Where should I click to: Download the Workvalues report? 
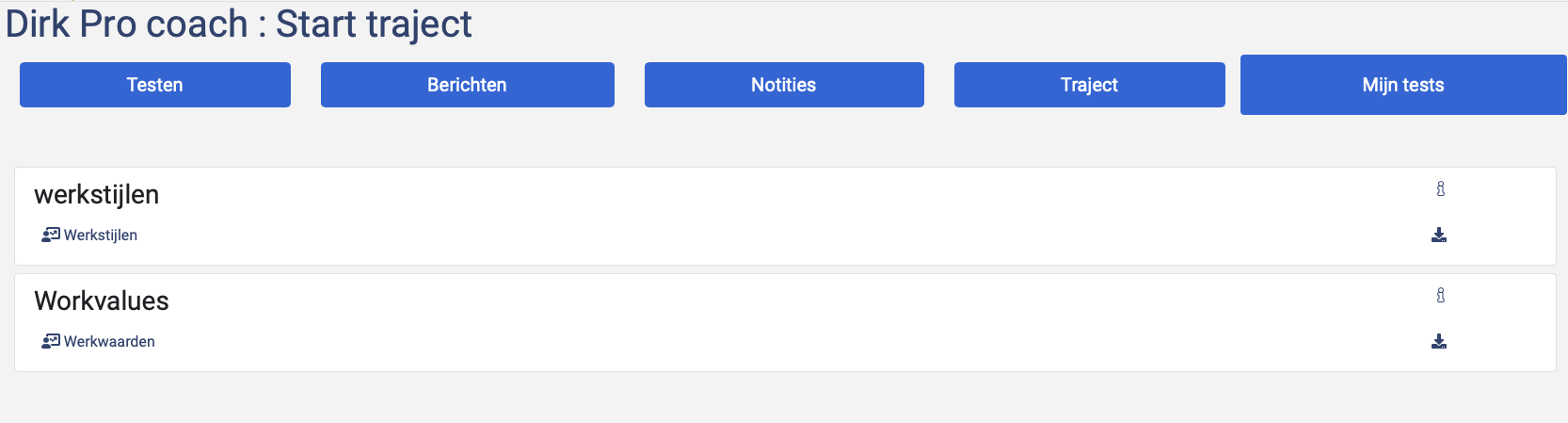tap(1439, 341)
